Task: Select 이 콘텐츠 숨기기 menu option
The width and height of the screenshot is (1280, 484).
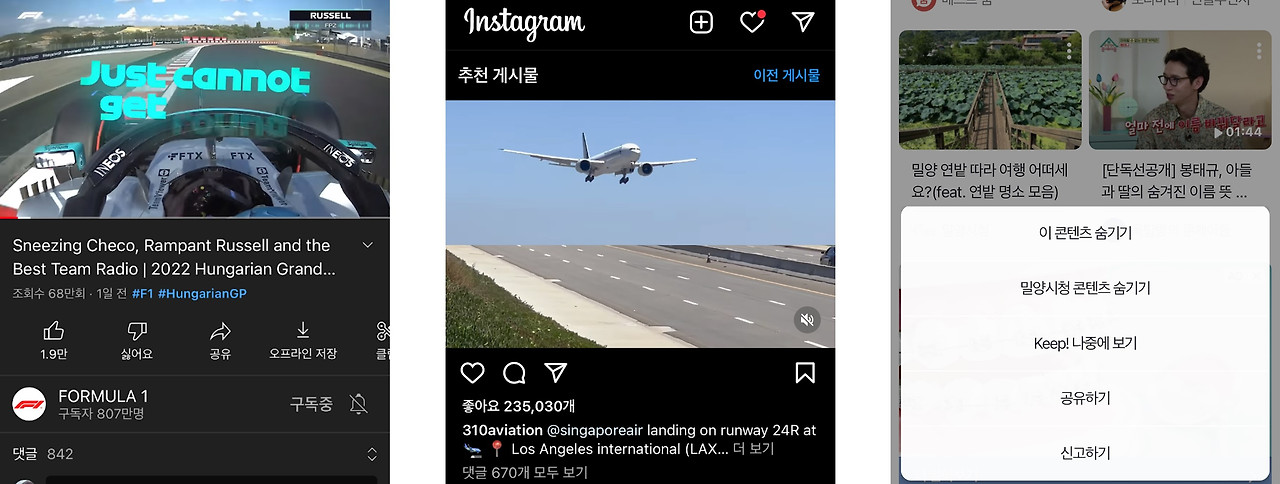Action: [1085, 233]
